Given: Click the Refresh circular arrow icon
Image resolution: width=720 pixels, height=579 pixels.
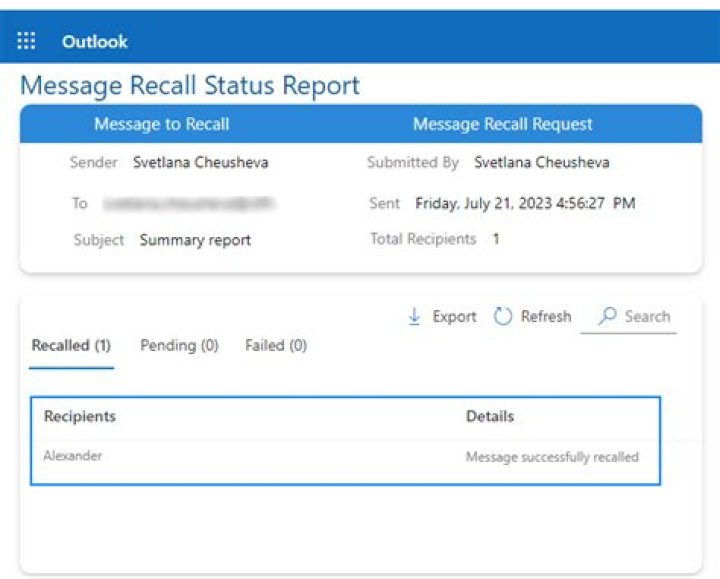Looking at the screenshot, I should click(502, 316).
